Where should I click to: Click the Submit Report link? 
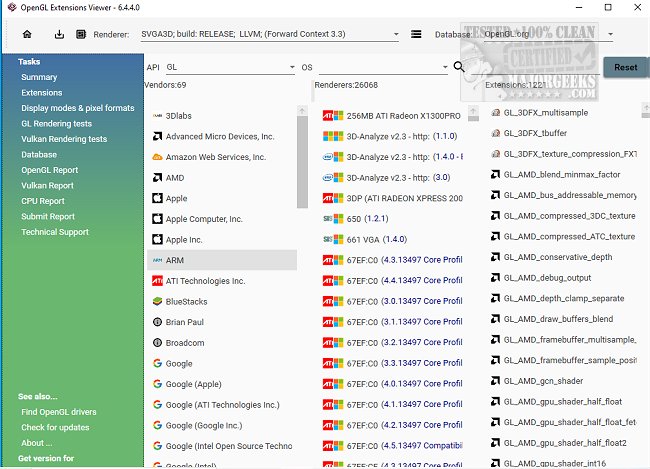(48, 216)
